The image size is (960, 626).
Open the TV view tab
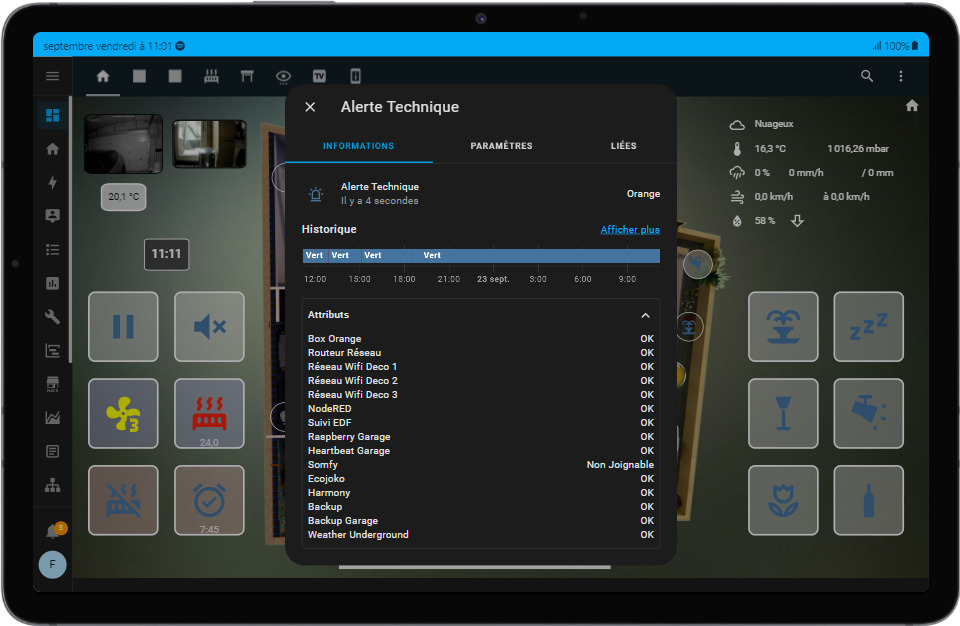click(x=319, y=76)
